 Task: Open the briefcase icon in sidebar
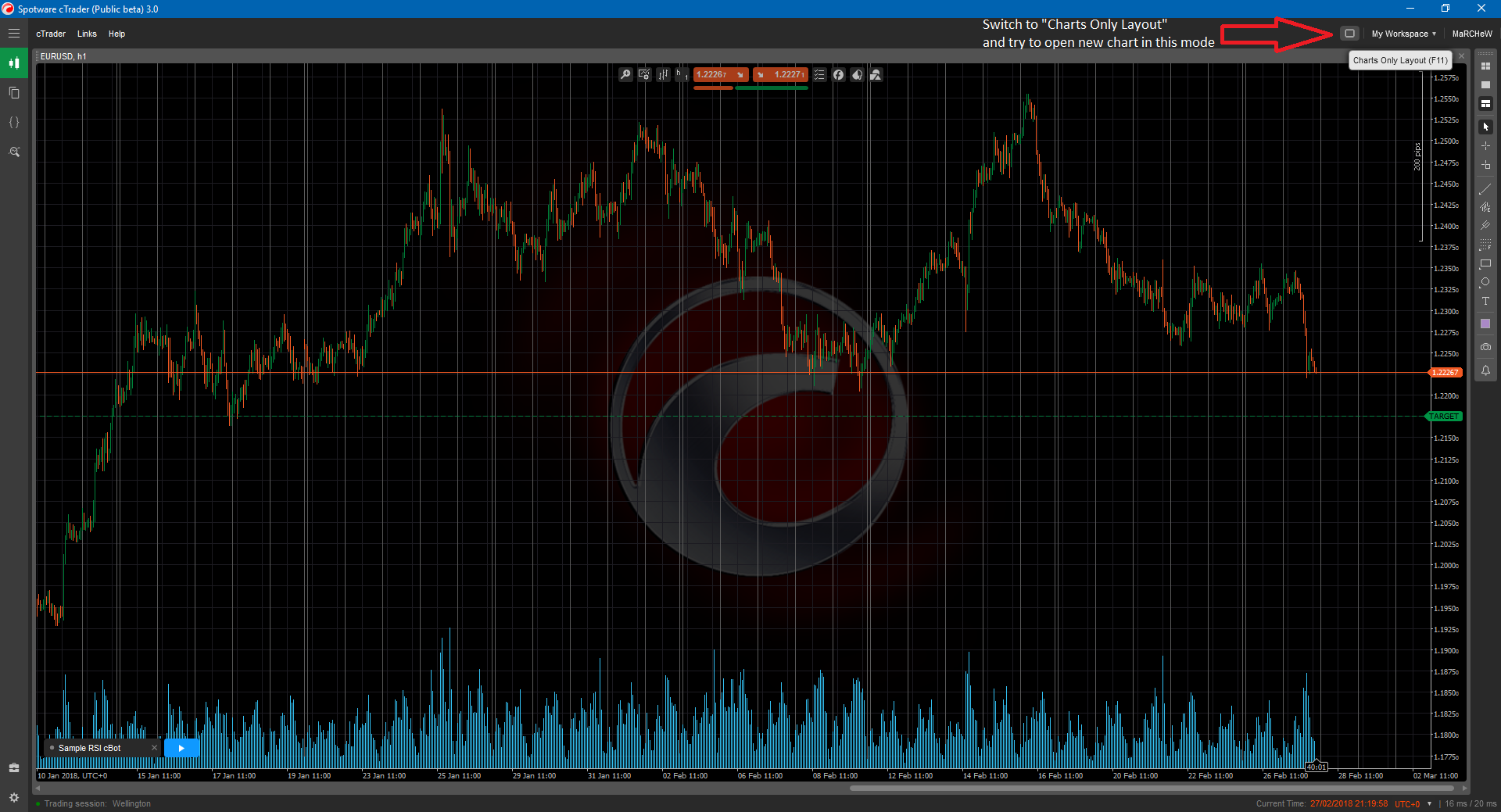pos(14,767)
